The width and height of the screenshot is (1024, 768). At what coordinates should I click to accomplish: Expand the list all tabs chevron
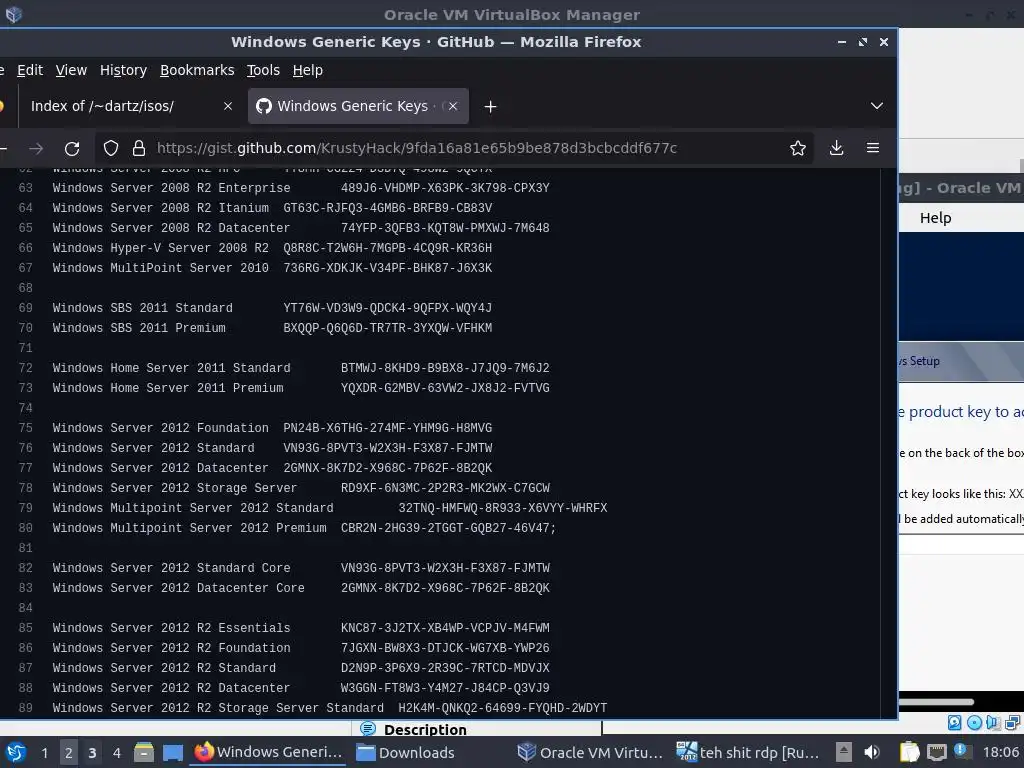876,106
